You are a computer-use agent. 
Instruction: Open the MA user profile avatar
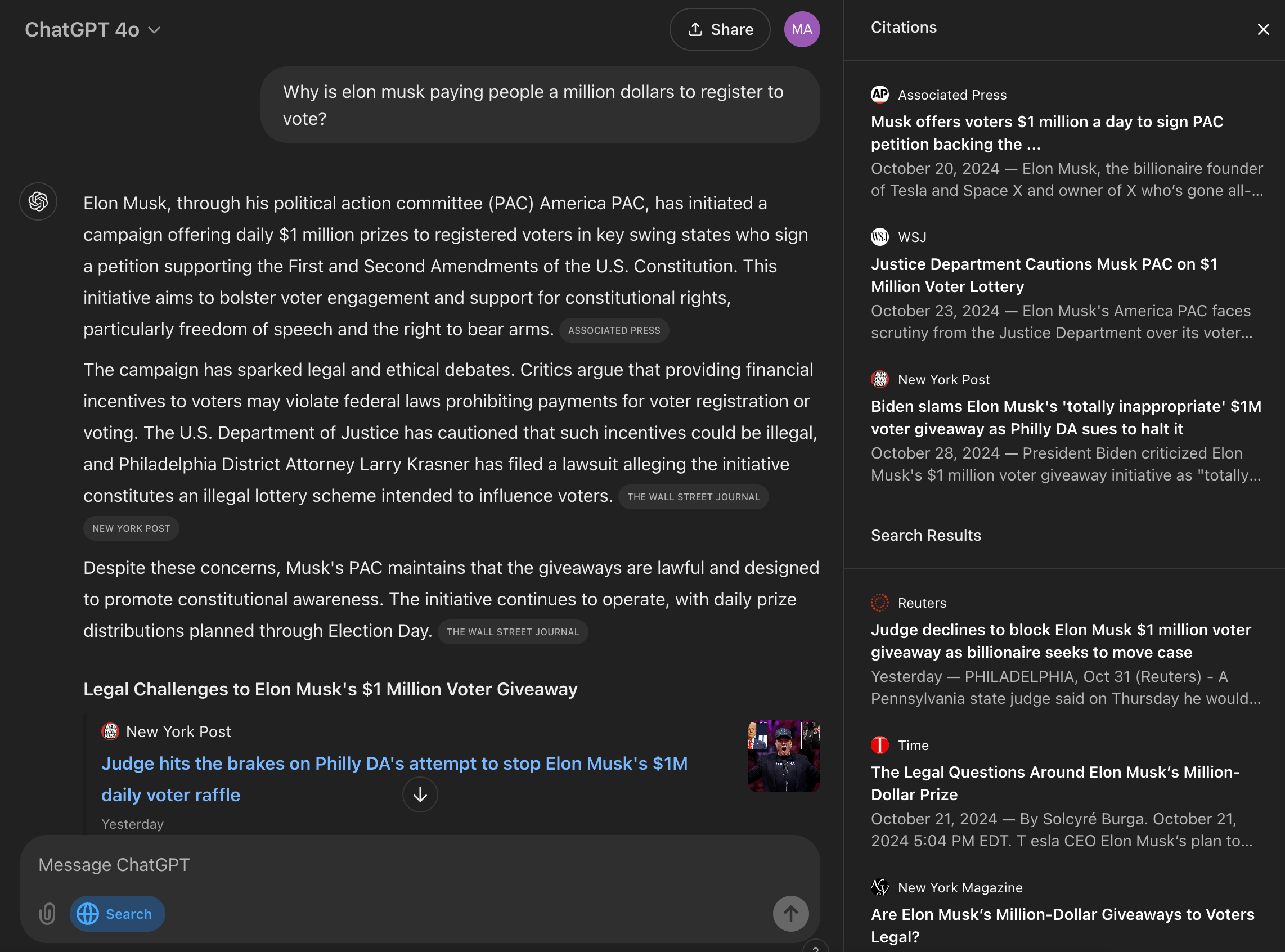pos(802,29)
